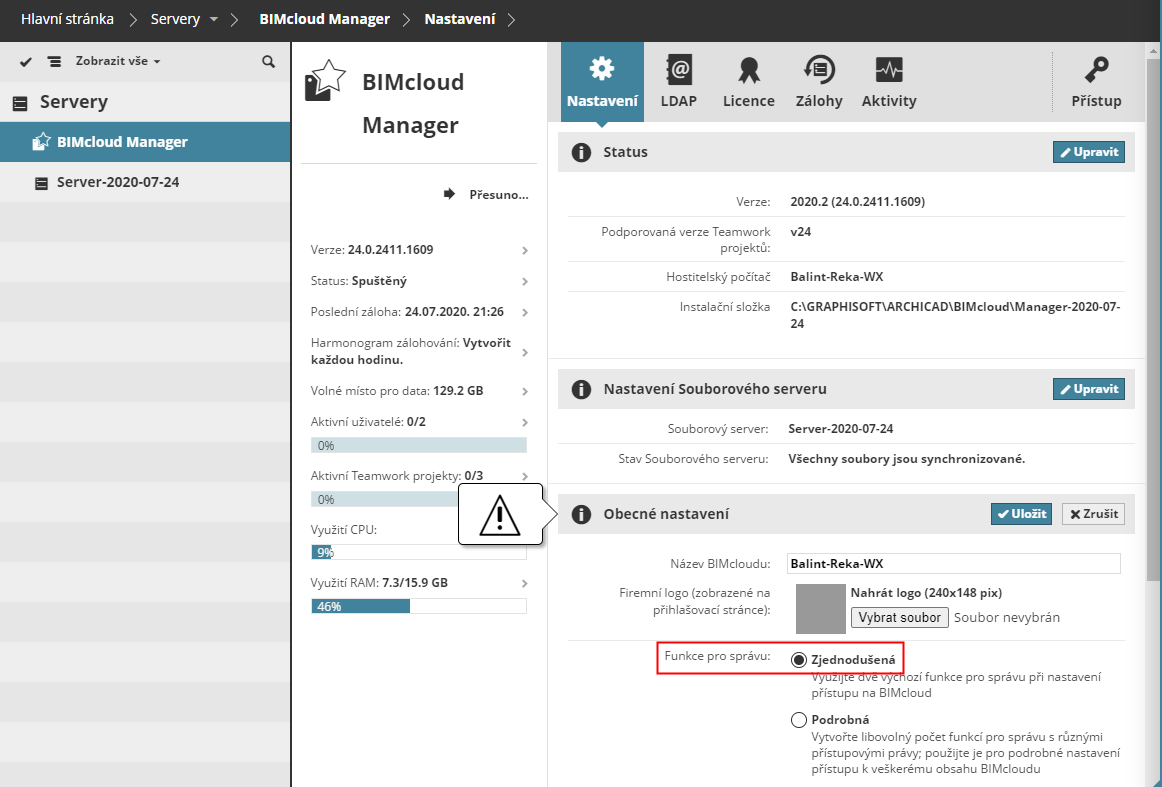The height and width of the screenshot is (787, 1162).
Task: Click Upravit in the Status section
Action: (x=1089, y=152)
